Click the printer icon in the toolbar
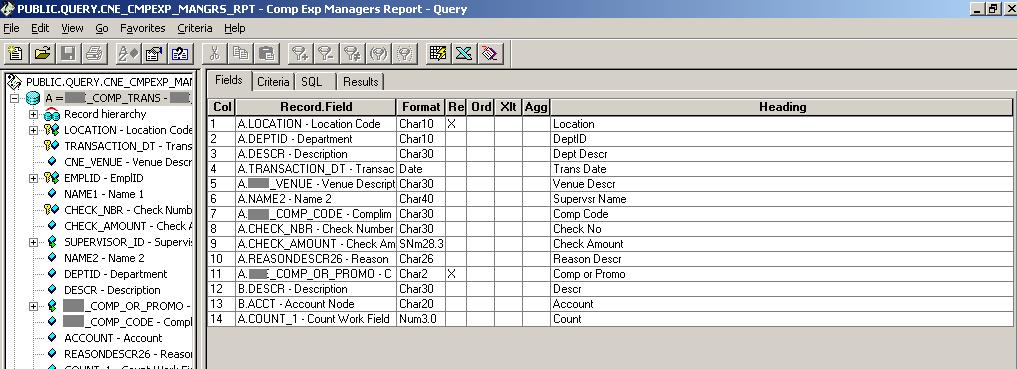Image resolution: width=1017 pixels, height=369 pixels. click(95, 53)
